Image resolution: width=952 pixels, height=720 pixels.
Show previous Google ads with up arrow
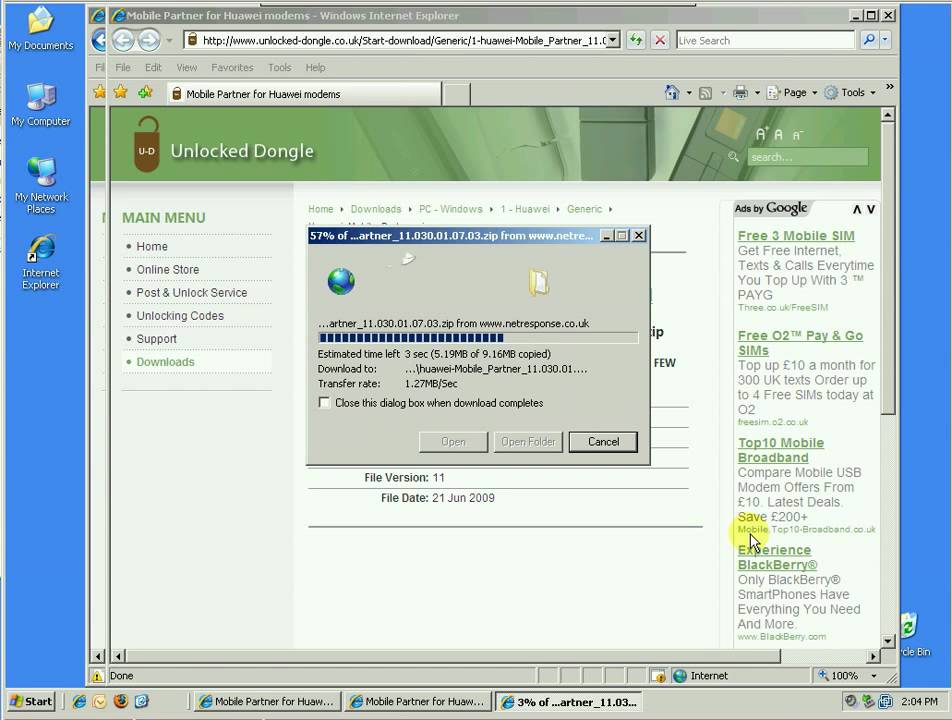coord(857,209)
